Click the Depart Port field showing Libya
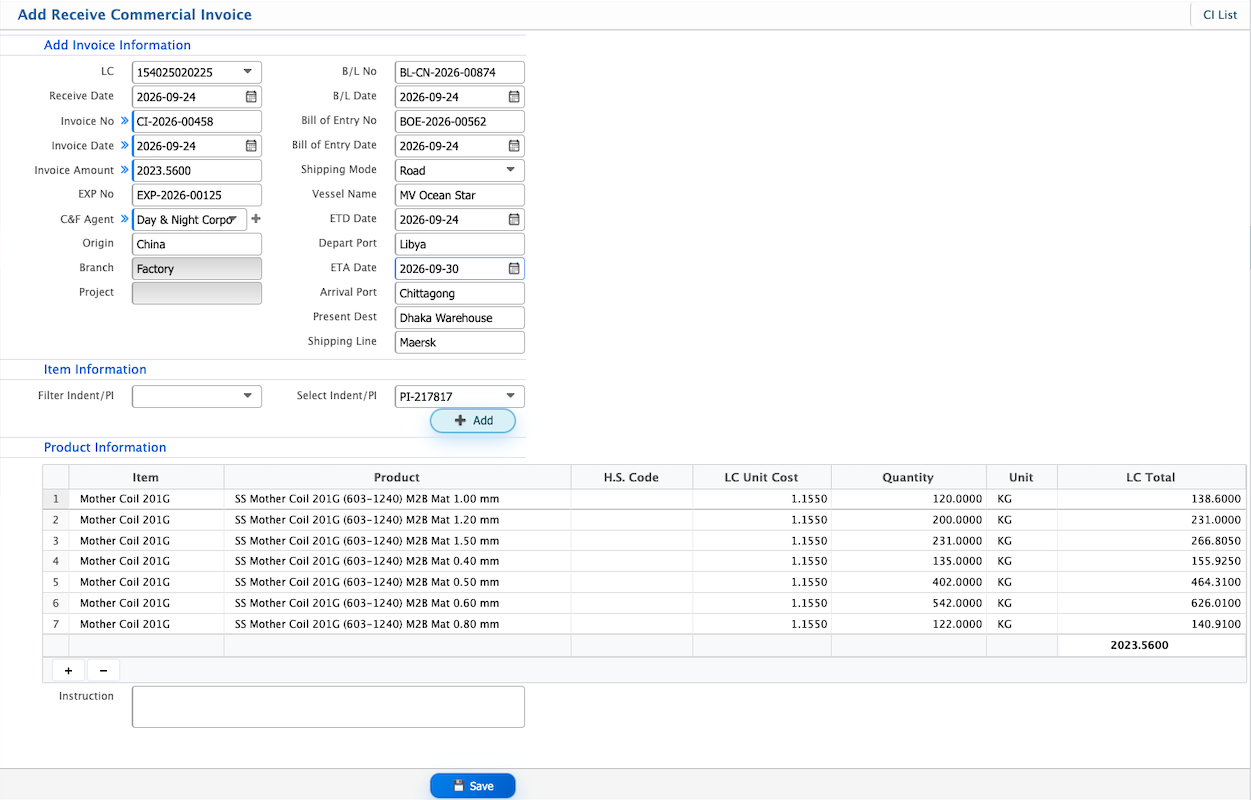The height and width of the screenshot is (800, 1251). click(x=460, y=244)
